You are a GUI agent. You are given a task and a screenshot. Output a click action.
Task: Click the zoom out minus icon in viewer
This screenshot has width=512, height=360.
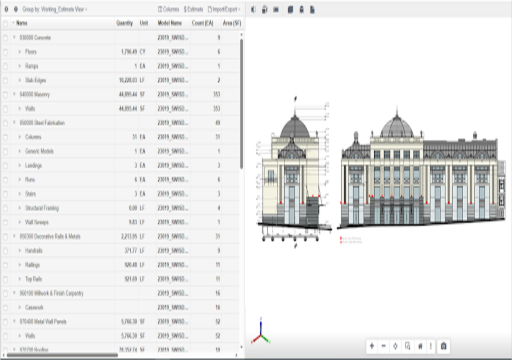pos(384,346)
